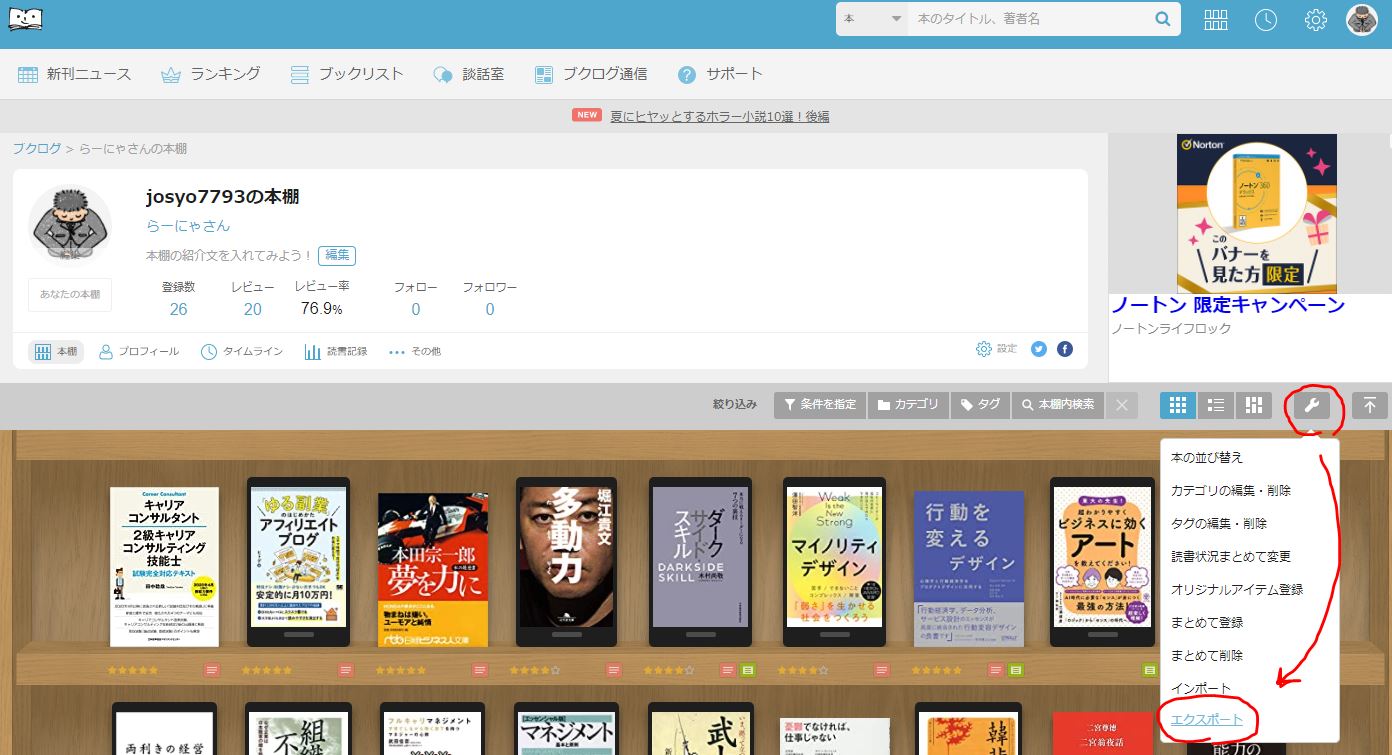
Task: Click the scroll-to-top arrow button
Action: 1369,405
